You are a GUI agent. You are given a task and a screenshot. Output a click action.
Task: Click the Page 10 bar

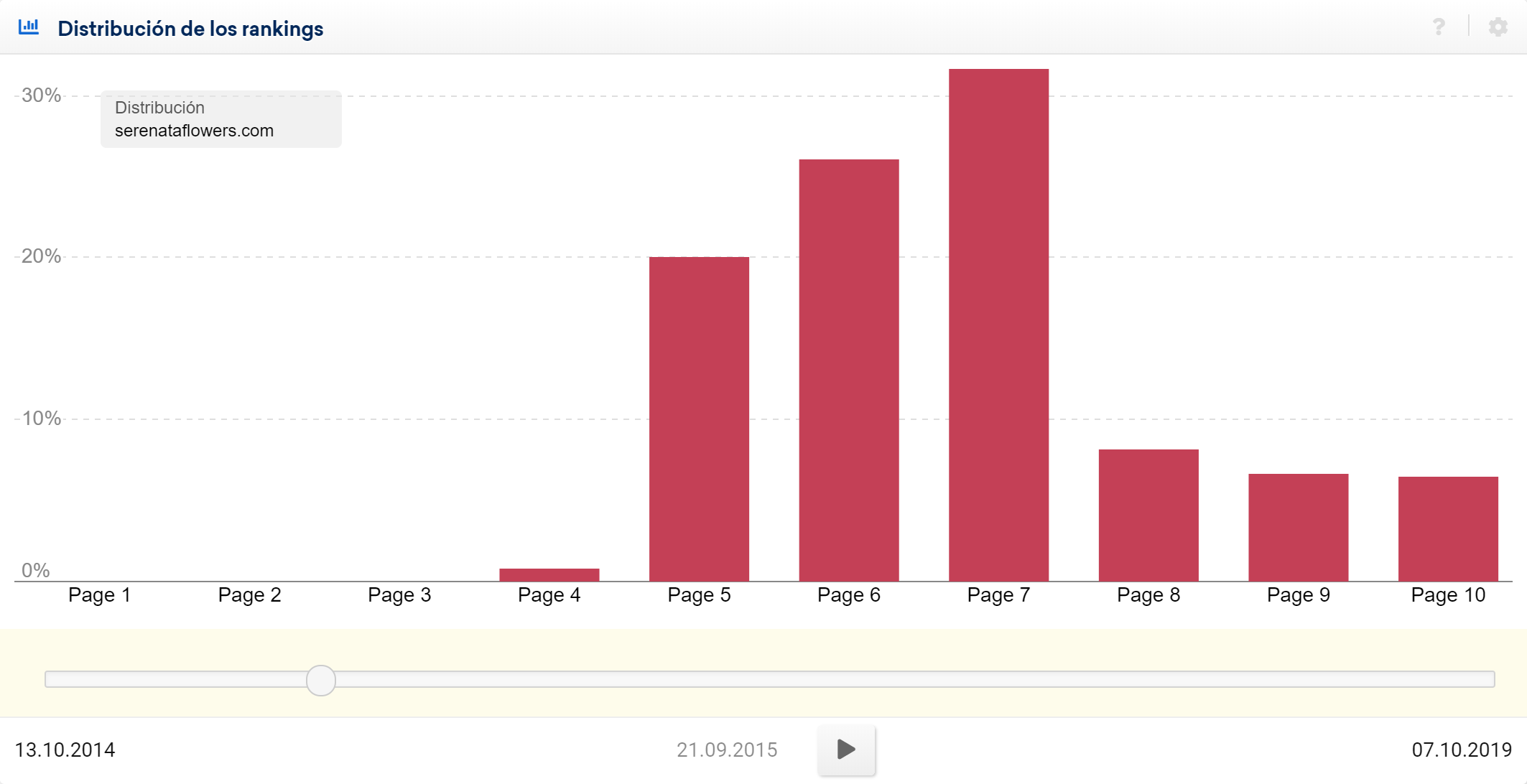click(1447, 528)
